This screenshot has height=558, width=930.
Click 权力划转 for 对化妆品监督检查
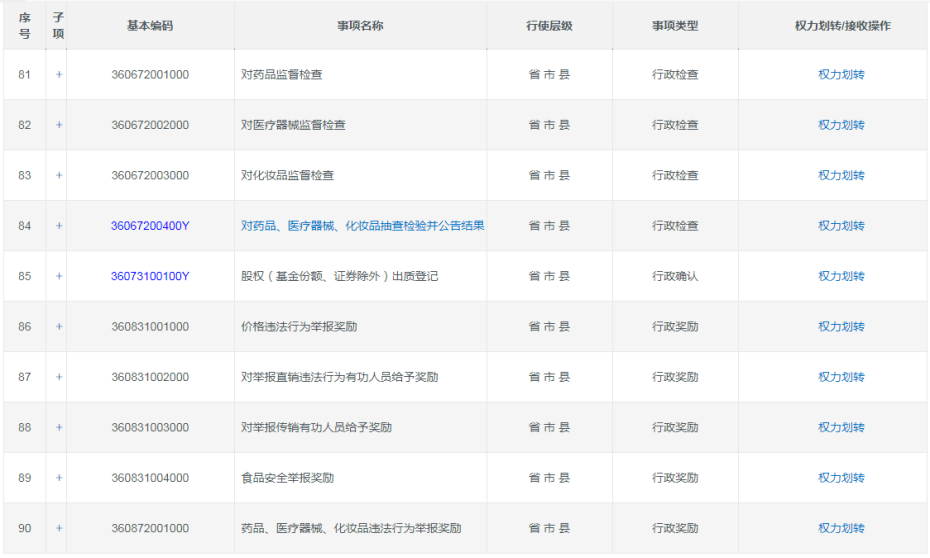point(841,176)
